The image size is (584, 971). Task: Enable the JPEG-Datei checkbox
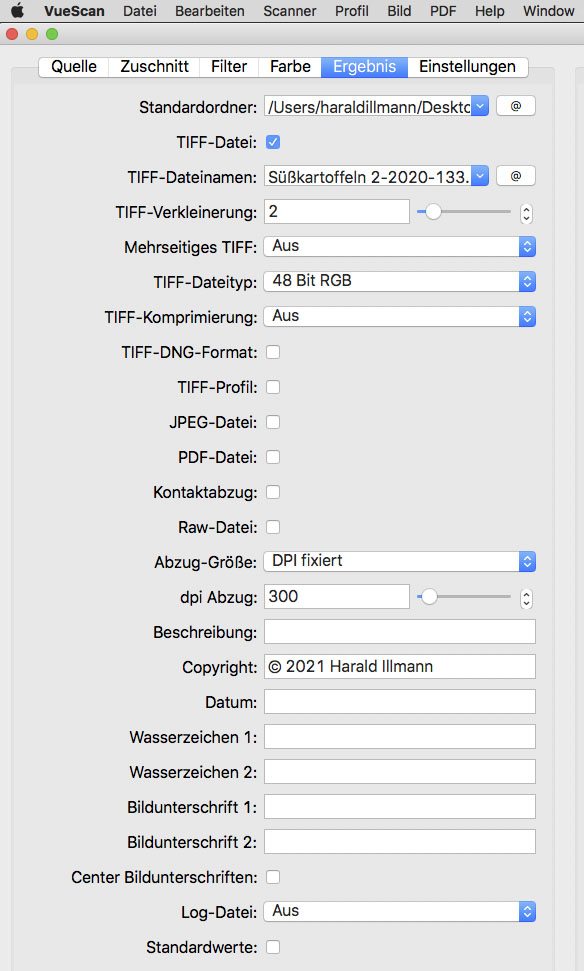tap(273, 422)
